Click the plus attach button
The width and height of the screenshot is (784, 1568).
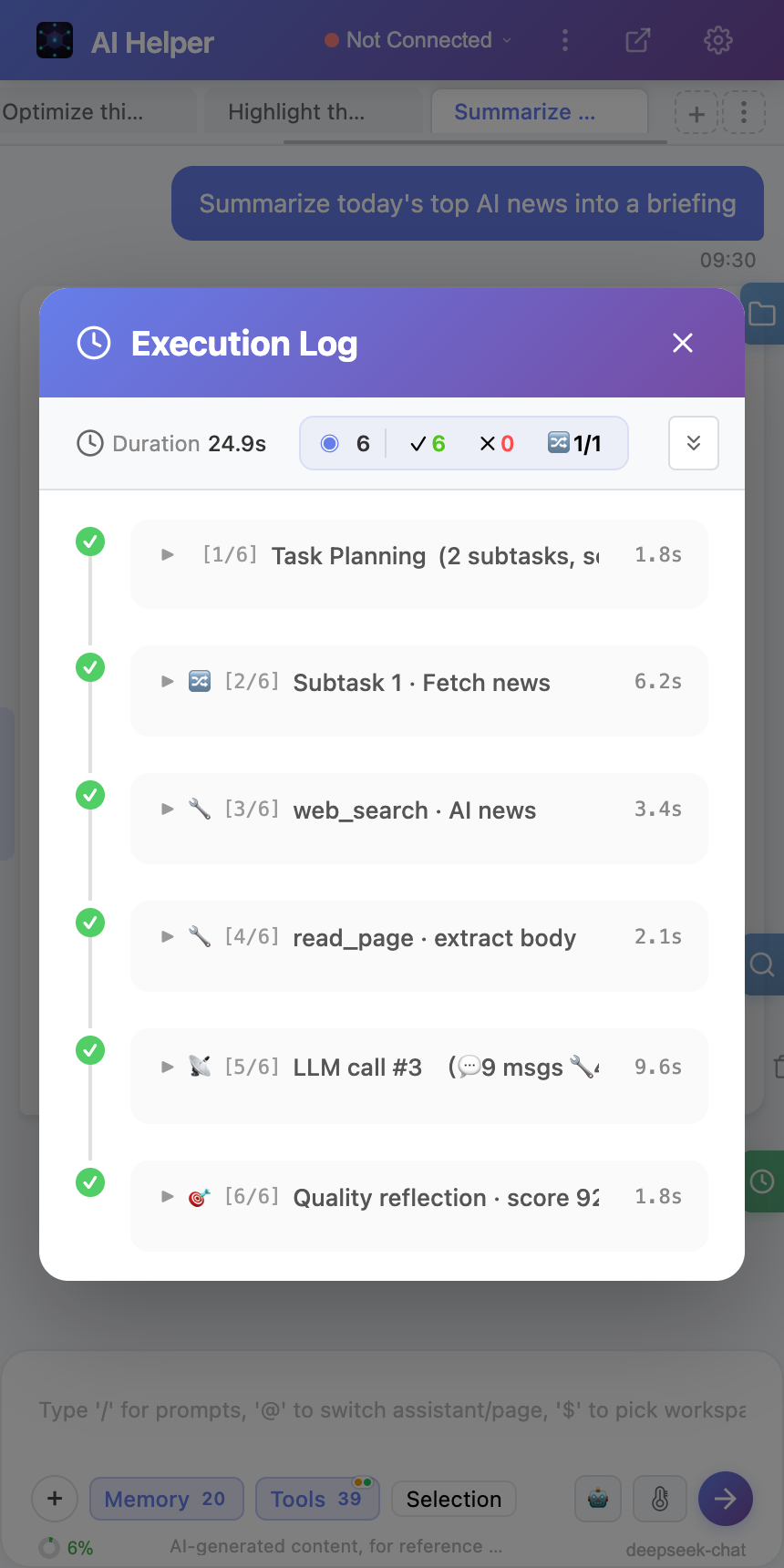point(55,1499)
